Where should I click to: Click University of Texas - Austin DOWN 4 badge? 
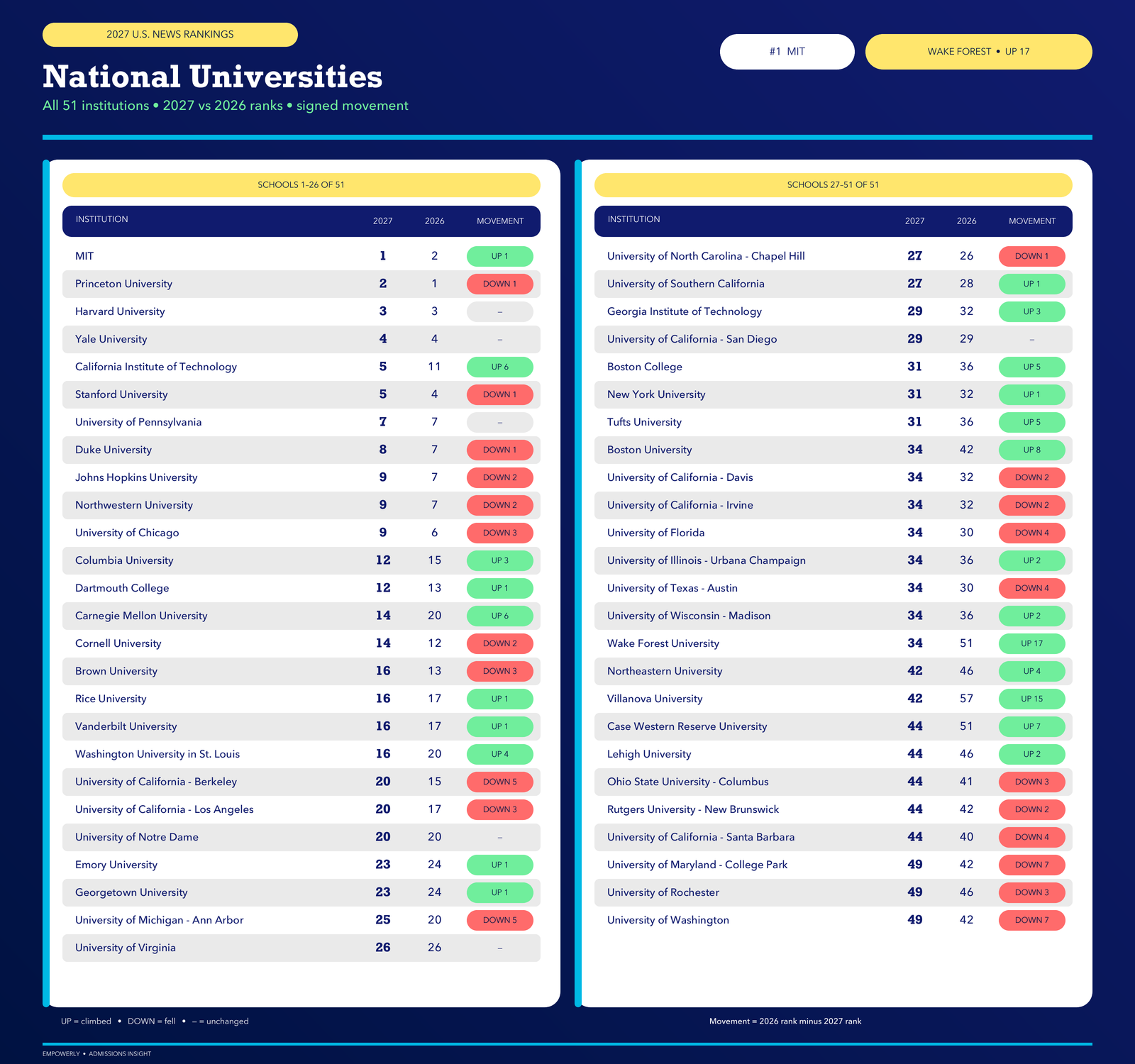(x=1032, y=588)
